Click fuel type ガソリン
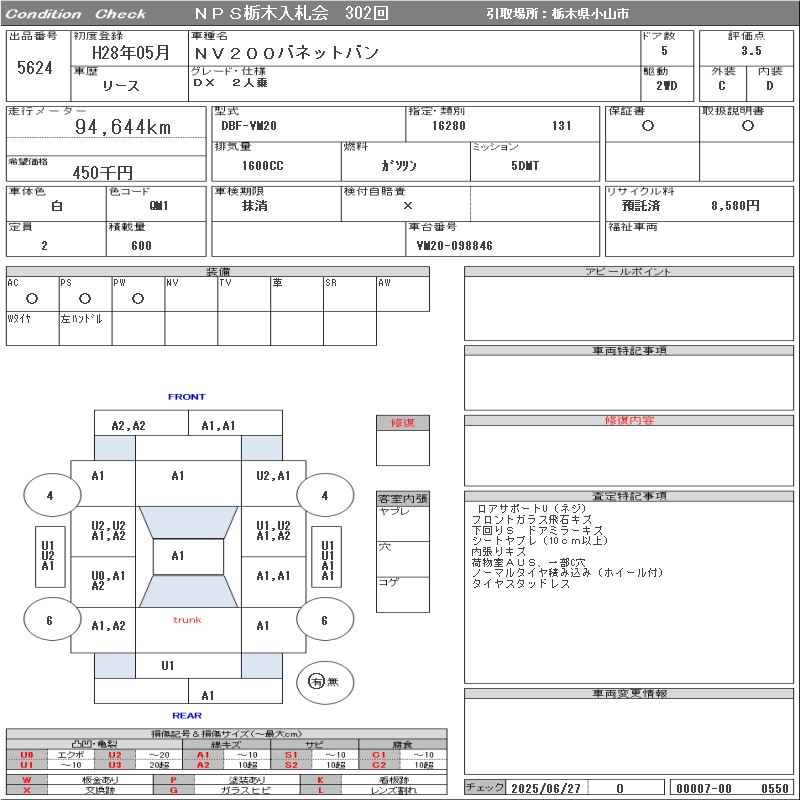The height and width of the screenshot is (800, 800). 399,165
